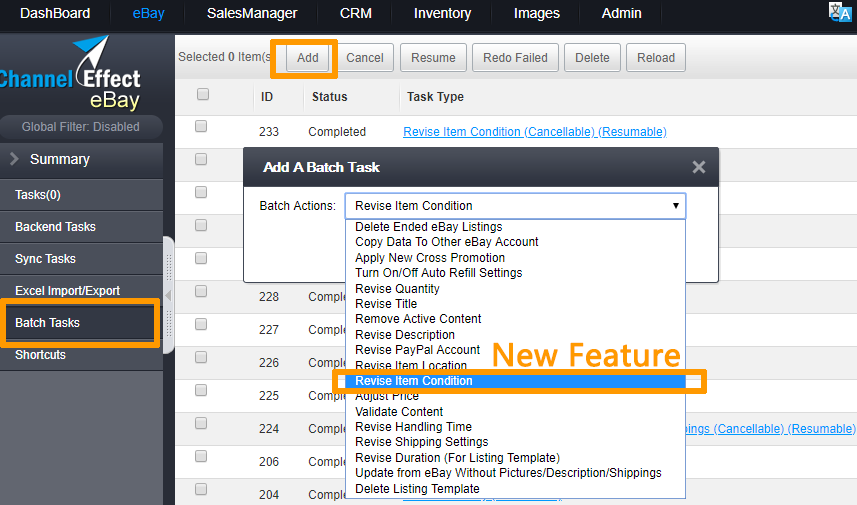Open the SalesManager menu

(x=252, y=13)
